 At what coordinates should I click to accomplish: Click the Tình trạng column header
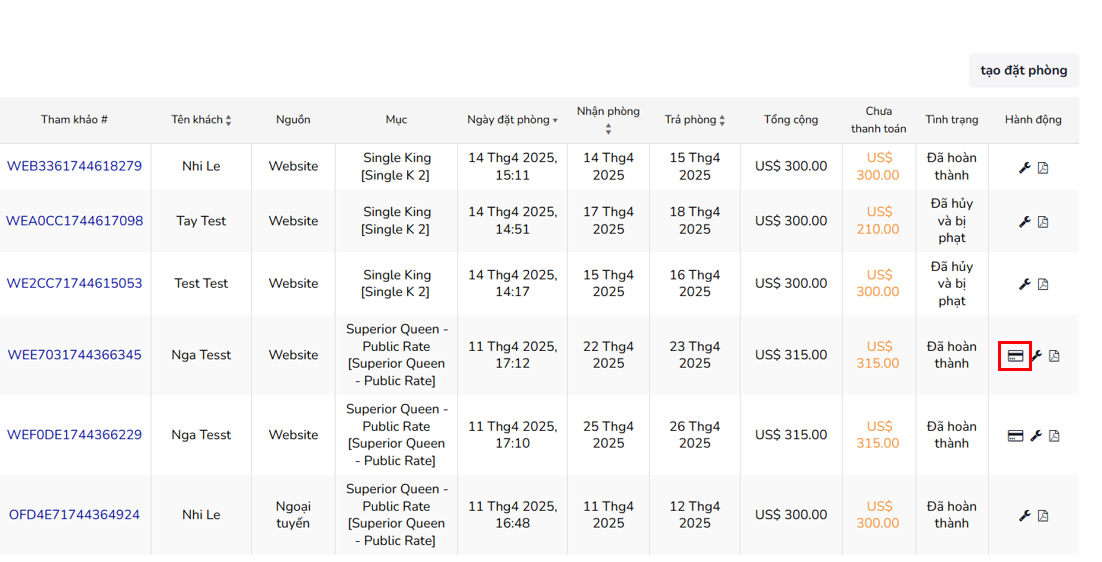point(952,119)
